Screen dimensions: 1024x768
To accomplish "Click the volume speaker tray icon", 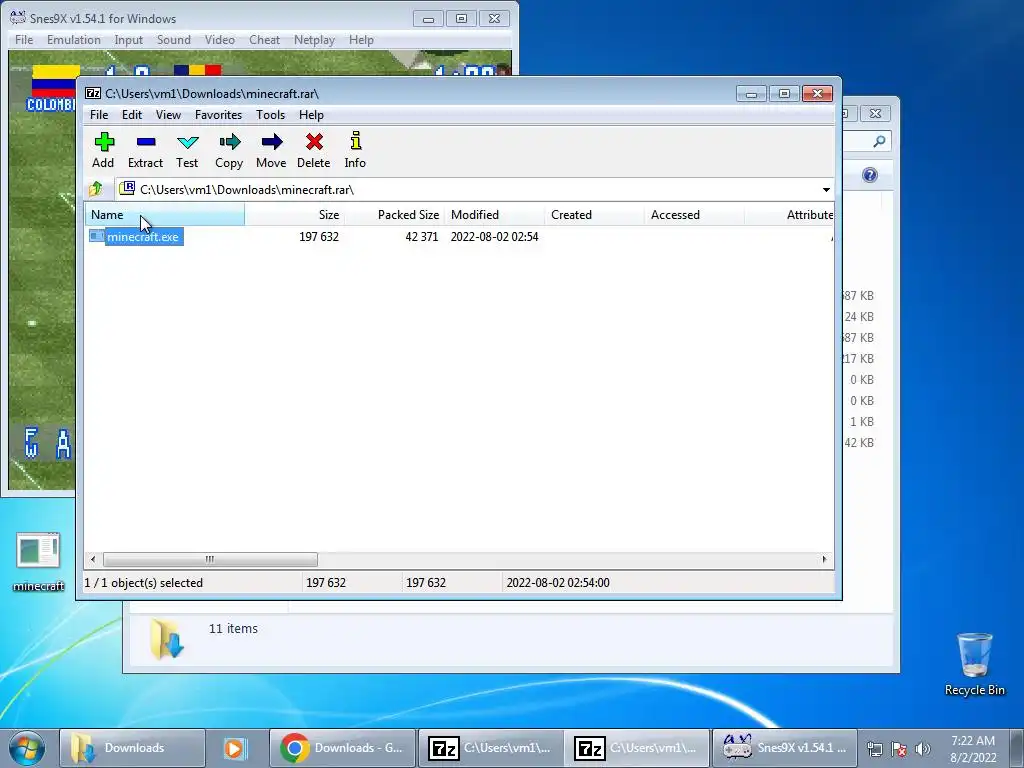I will click(x=922, y=748).
